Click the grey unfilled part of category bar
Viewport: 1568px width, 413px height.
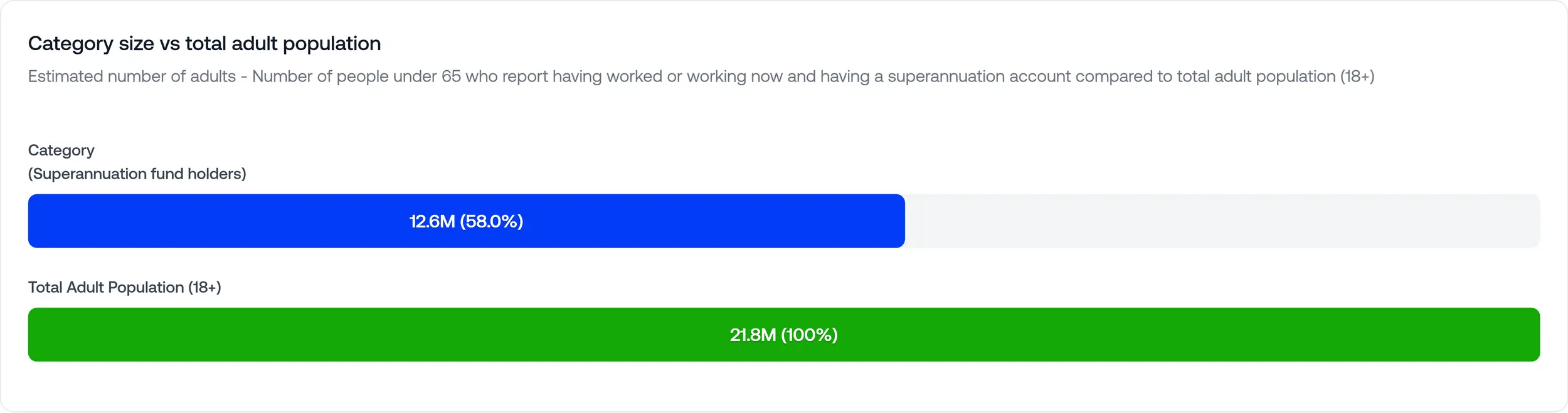(x=1222, y=221)
